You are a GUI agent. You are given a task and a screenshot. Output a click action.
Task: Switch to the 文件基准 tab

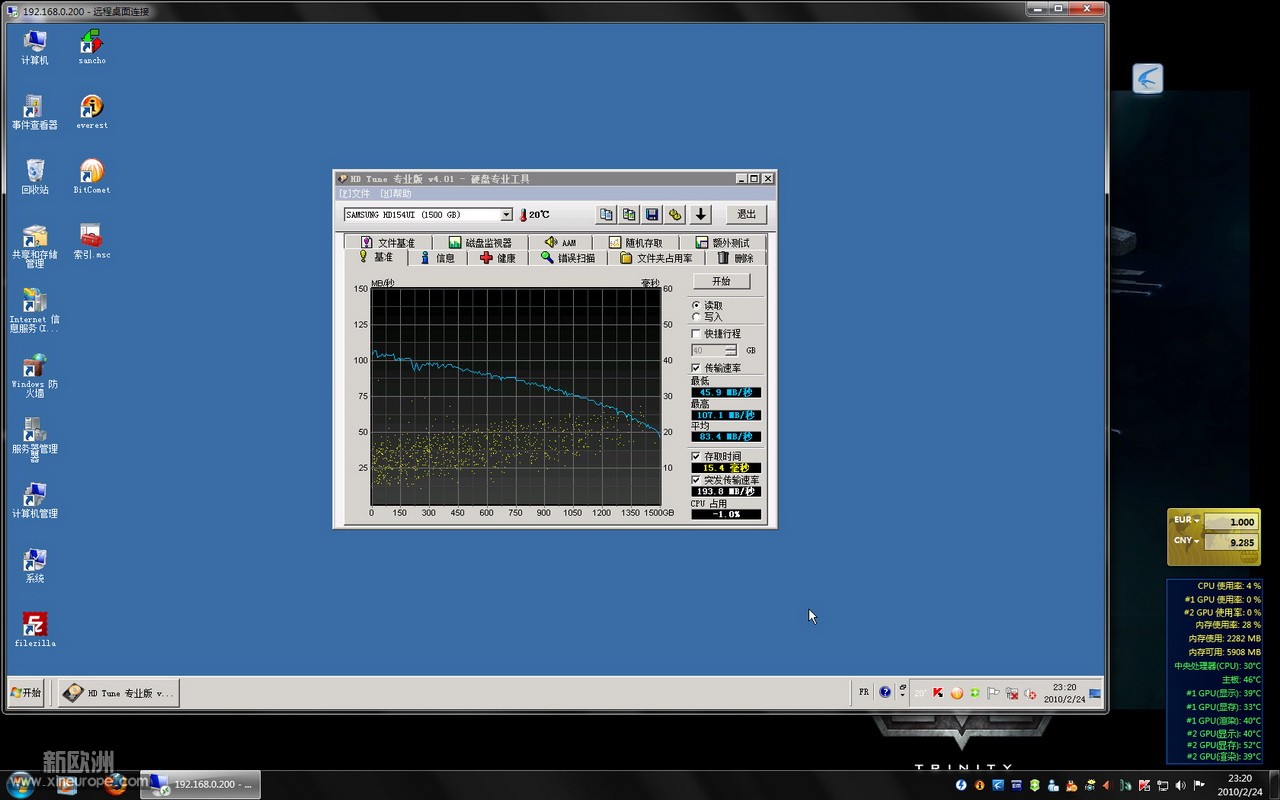(388, 242)
